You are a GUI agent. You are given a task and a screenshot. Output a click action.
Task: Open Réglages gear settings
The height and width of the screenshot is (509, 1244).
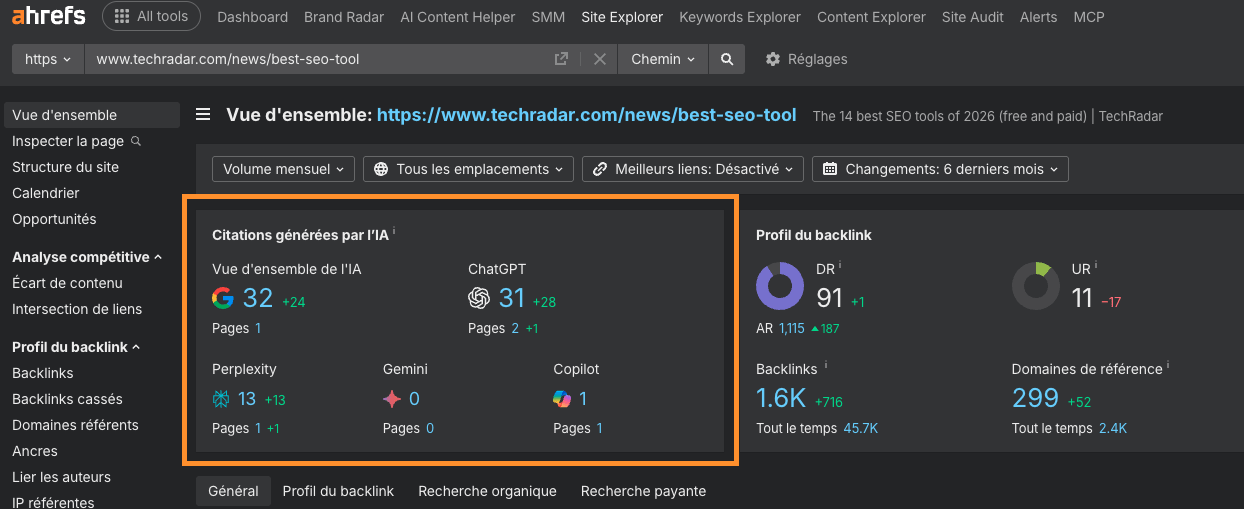[806, 59]
